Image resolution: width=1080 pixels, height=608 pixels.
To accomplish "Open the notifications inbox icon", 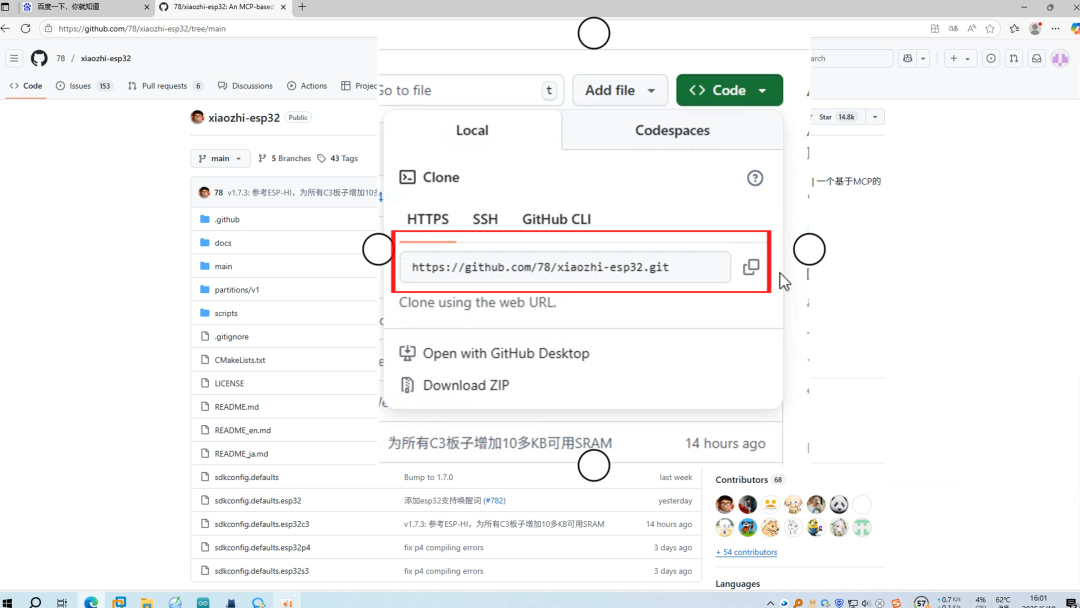I will [x=1037, y=59].
